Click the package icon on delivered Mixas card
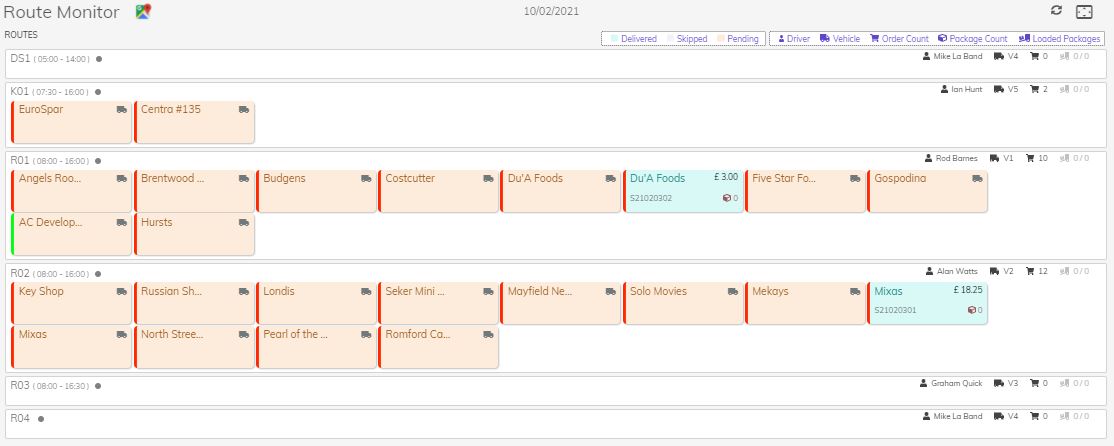This screenshot has width=1114, height=446. 971,310
